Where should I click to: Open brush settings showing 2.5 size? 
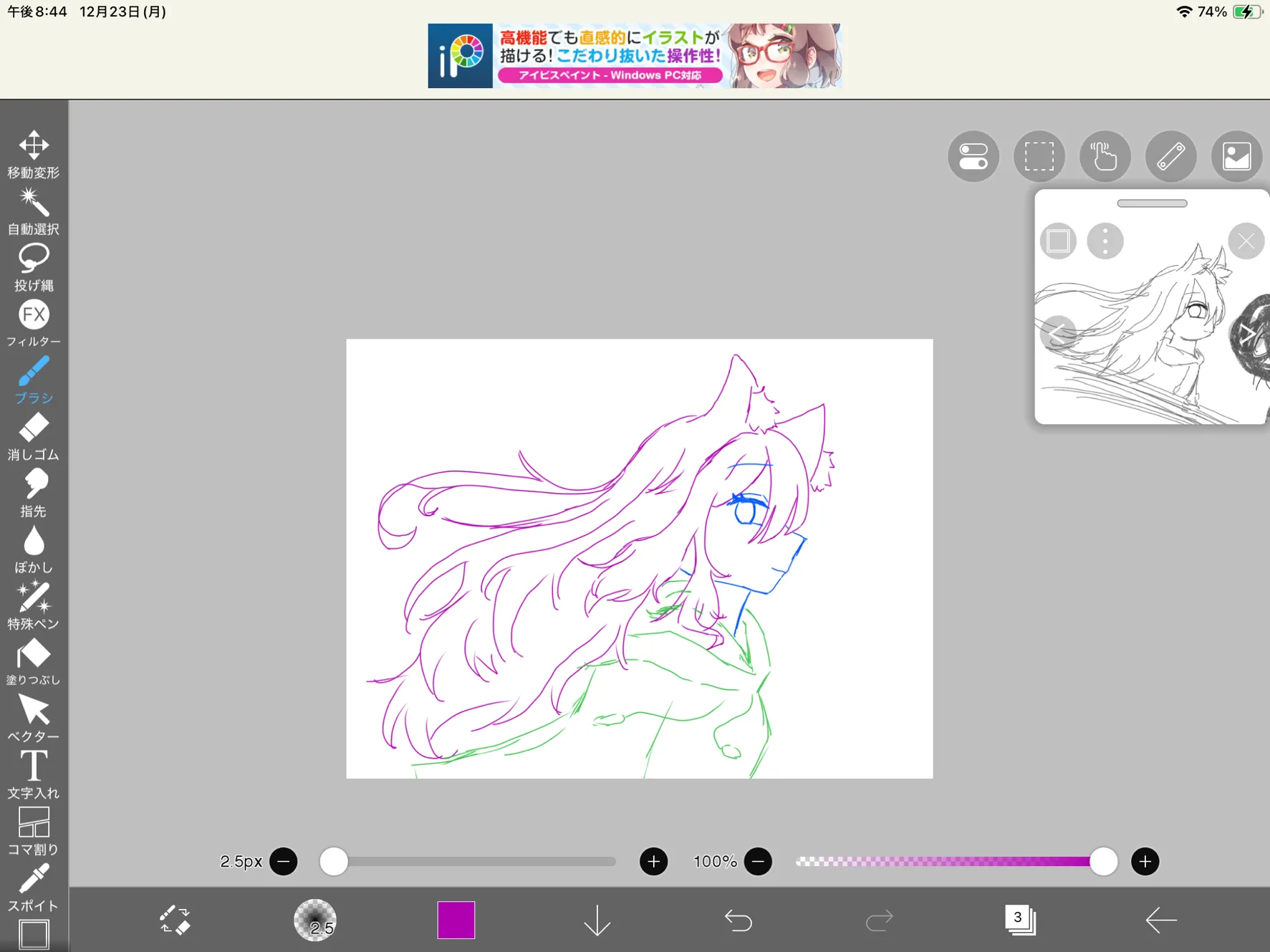click(315, 920)
